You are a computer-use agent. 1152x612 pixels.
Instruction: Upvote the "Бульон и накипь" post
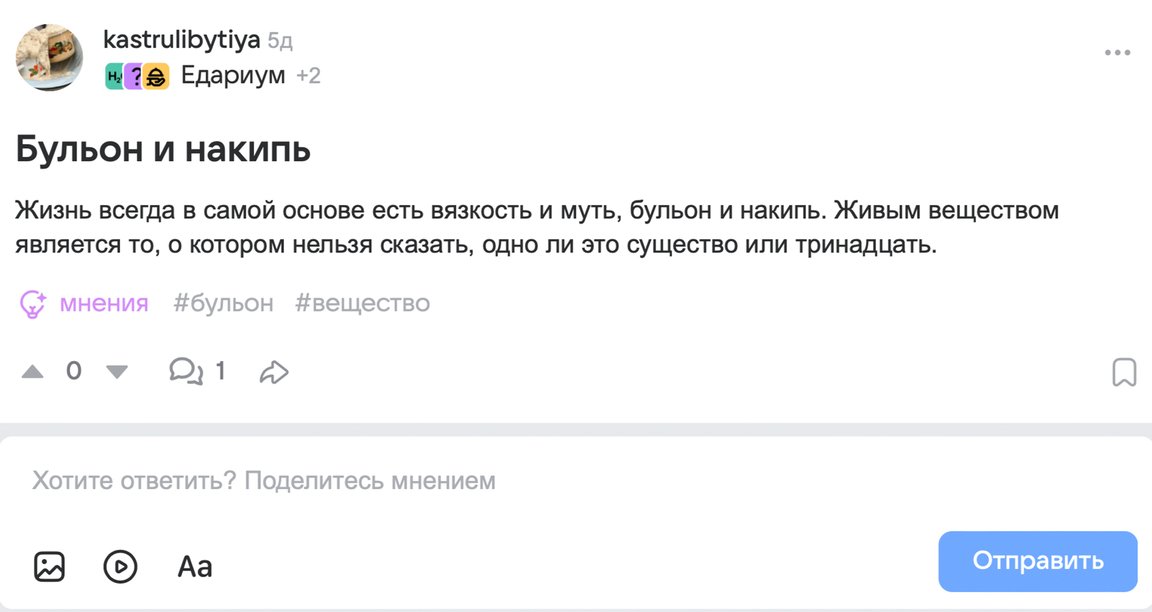coord(33,372)
